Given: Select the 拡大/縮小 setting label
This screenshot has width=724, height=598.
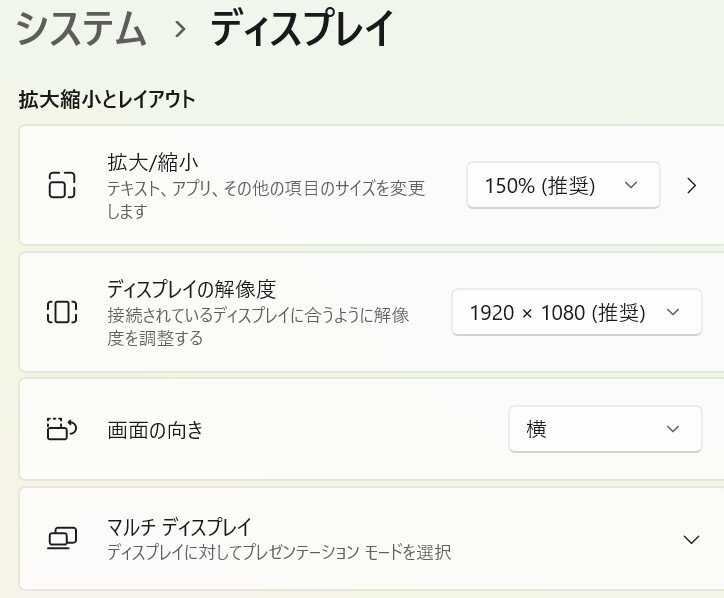Looking at the screenshot, I should click(155, 162).
